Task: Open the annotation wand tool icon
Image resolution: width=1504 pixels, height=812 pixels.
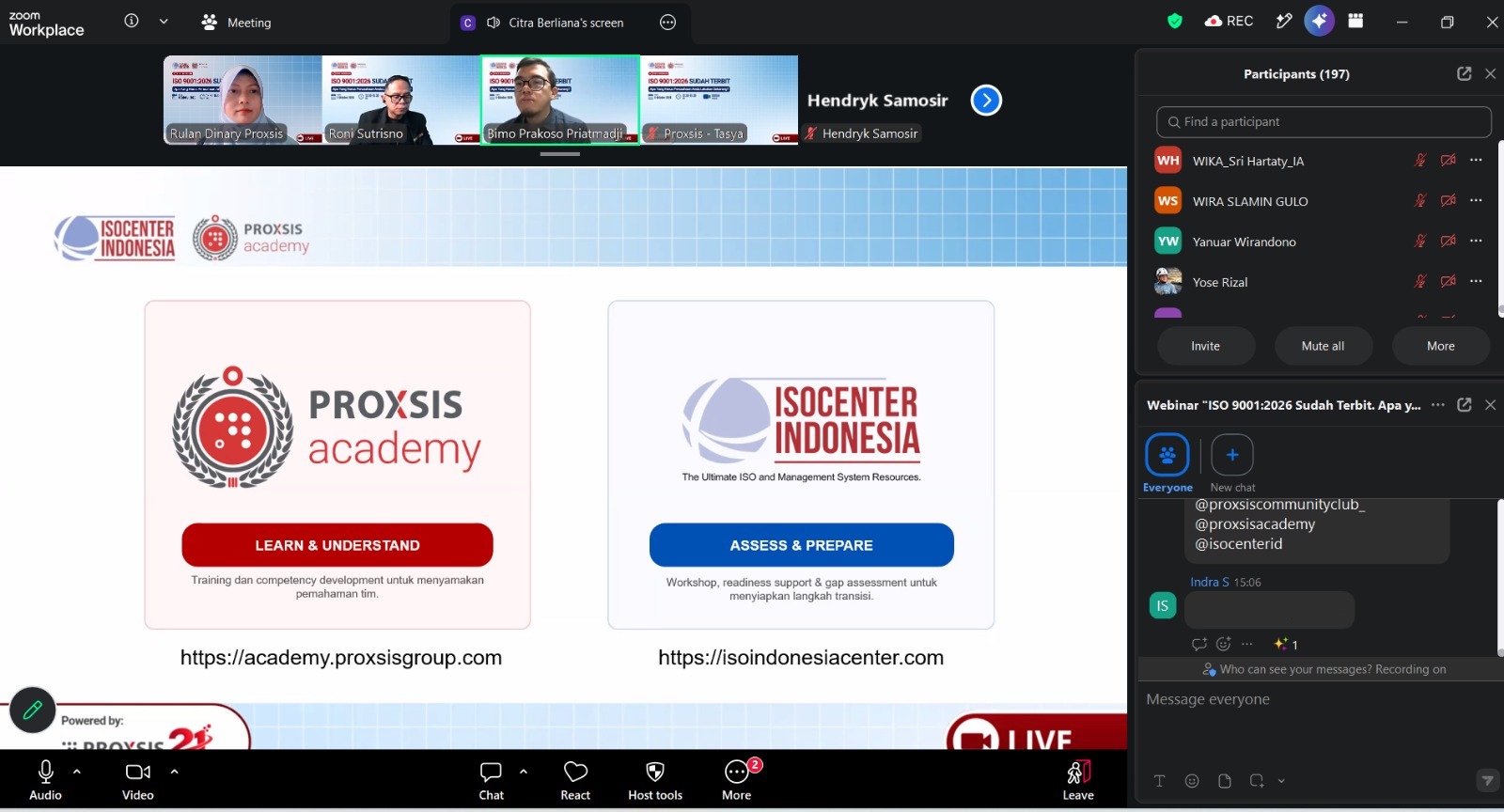Action: [1283, 21]
